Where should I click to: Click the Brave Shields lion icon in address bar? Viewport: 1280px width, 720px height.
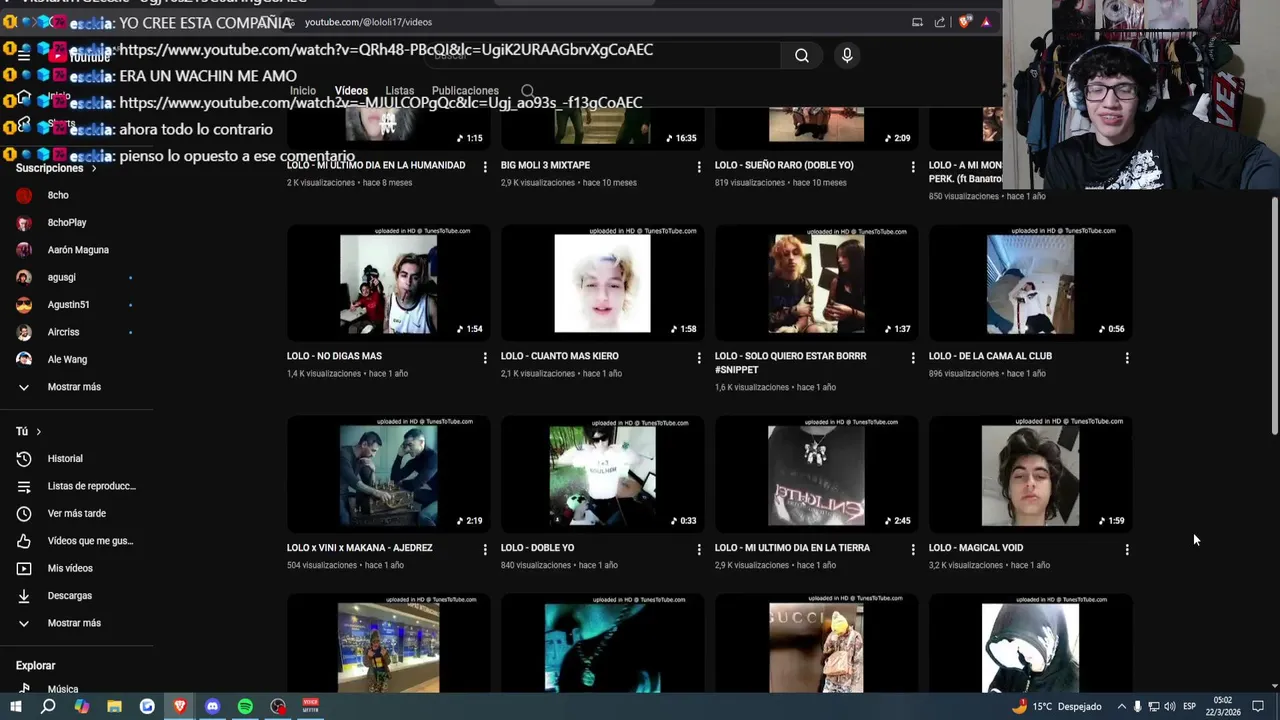click(964, 22)
